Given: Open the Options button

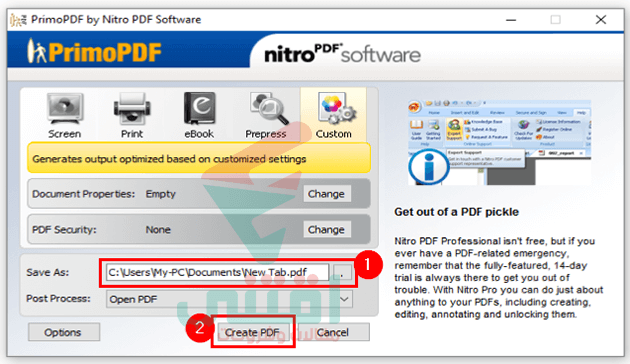Looking at the screenshot, I should 63,332.
